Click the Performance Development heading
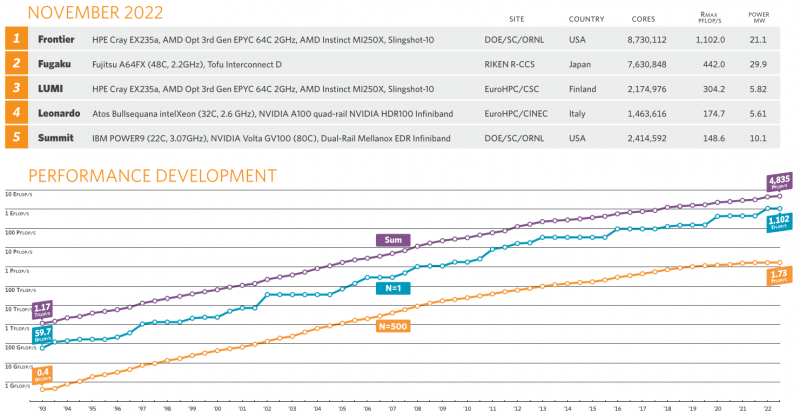Viewport: 800px width, 418px height. click(139, 176)
